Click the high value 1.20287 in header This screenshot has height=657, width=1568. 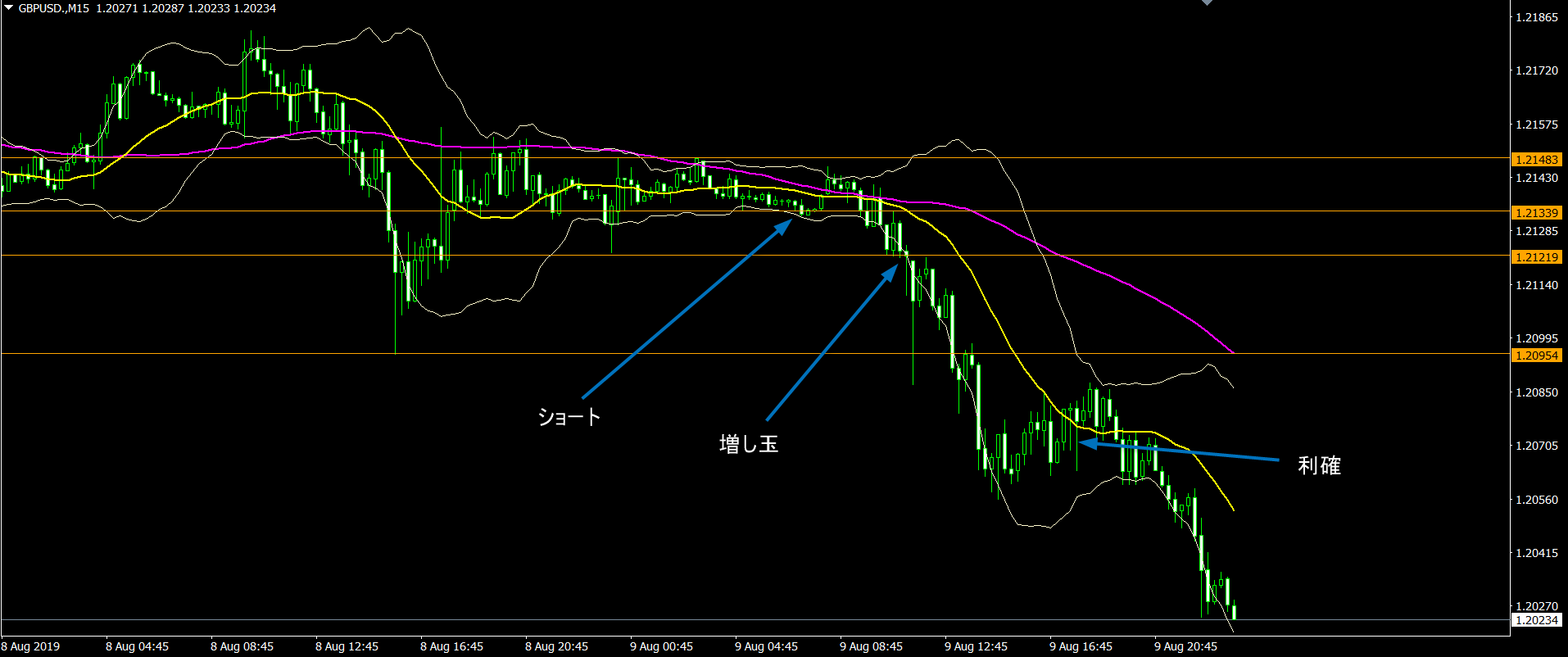(x=162, y=8)
